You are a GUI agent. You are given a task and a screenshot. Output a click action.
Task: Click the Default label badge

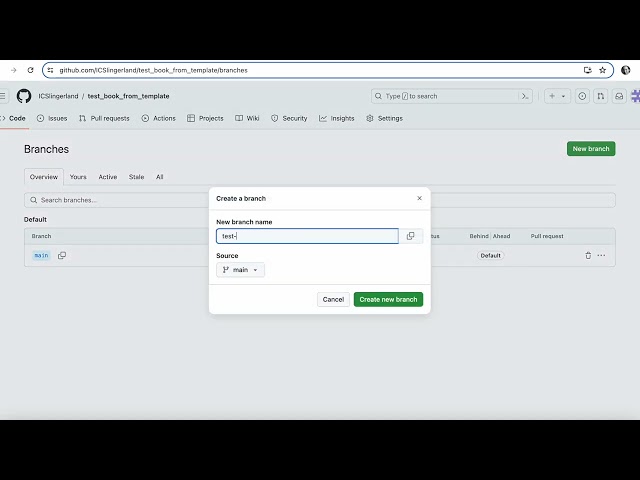[x=490, y=256]
